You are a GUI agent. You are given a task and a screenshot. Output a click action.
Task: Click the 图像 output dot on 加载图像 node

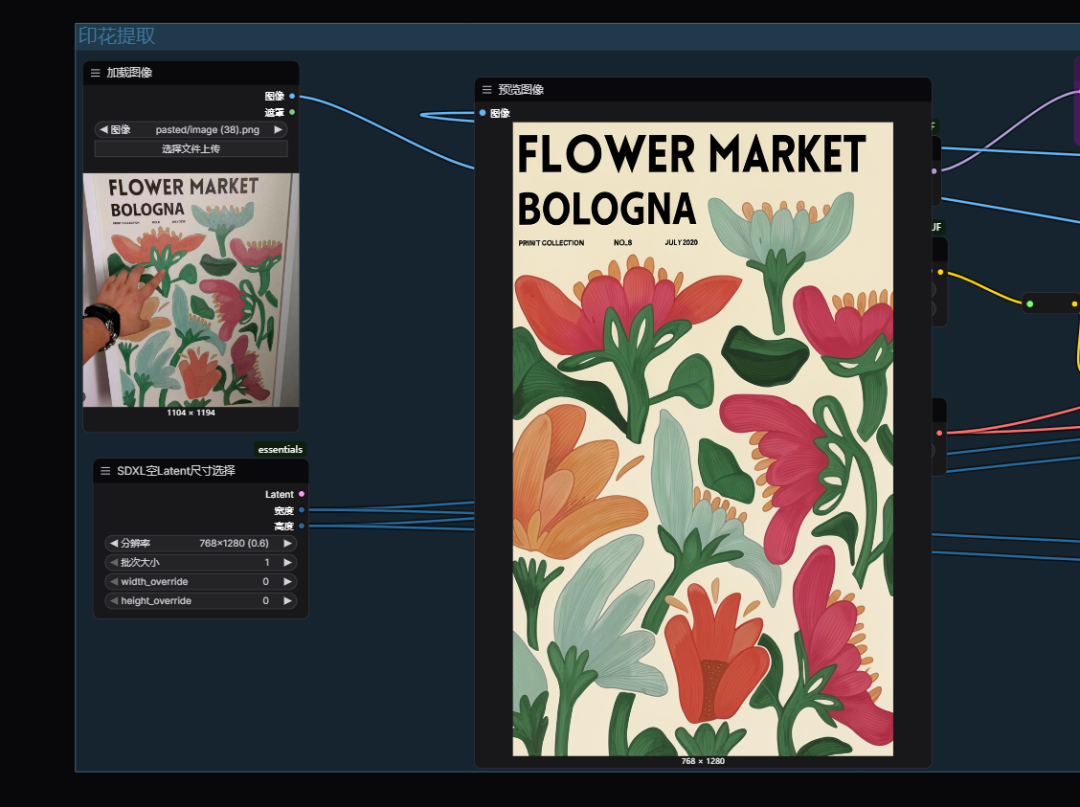(x=292, y=96)
